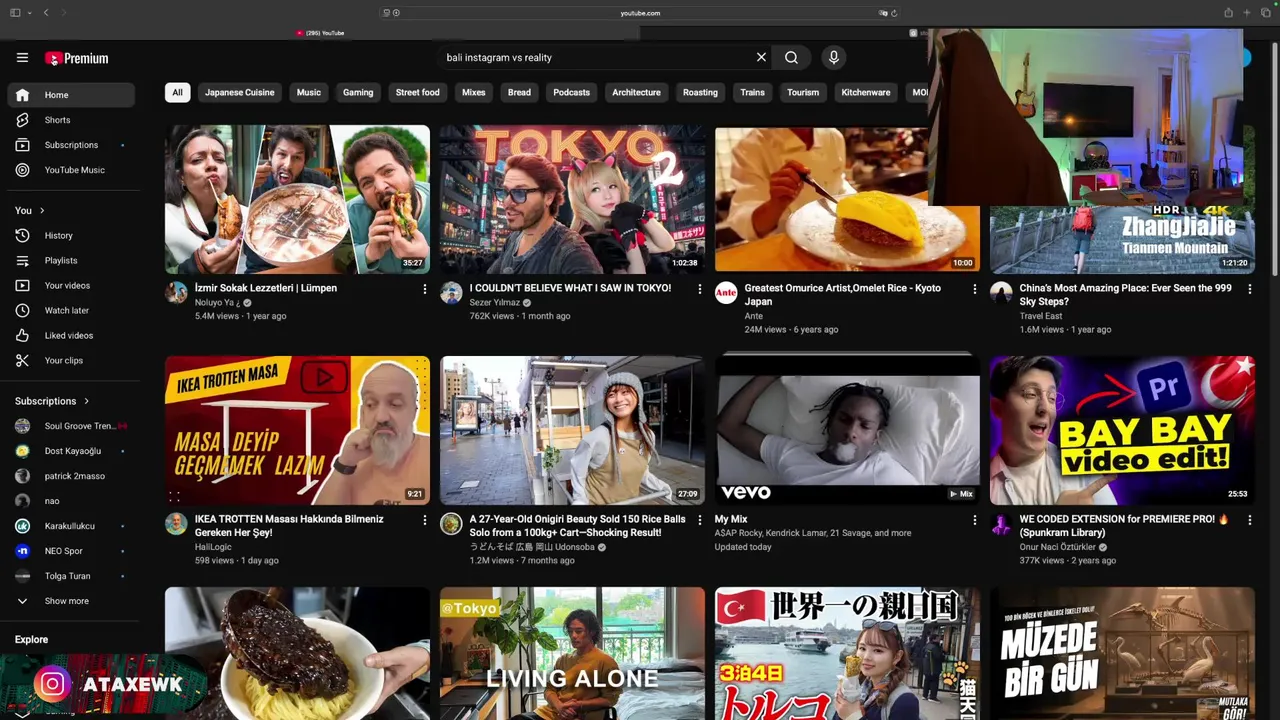Open Travel East channel avatar
This screenshot has height=720, width=1280.
tap(1001, 292)
